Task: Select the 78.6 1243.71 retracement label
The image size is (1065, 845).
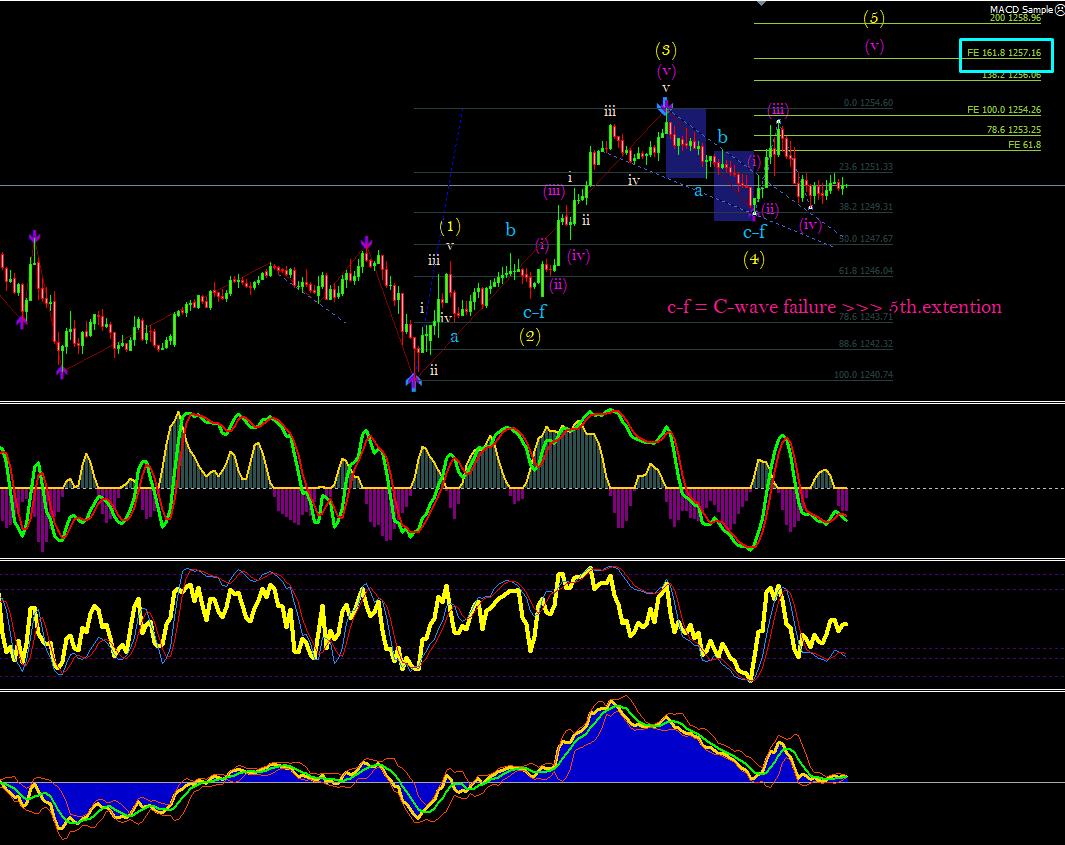Action: 865,317
